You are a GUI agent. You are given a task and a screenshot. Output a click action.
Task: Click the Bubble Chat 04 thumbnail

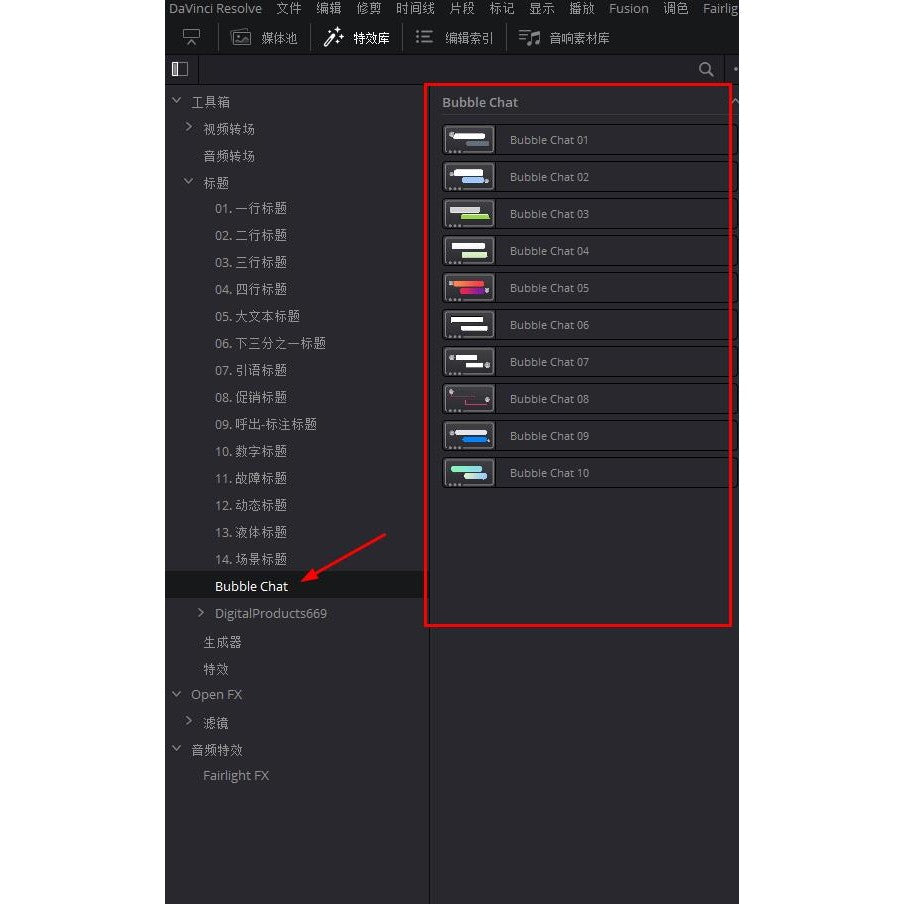click(469, 251)
